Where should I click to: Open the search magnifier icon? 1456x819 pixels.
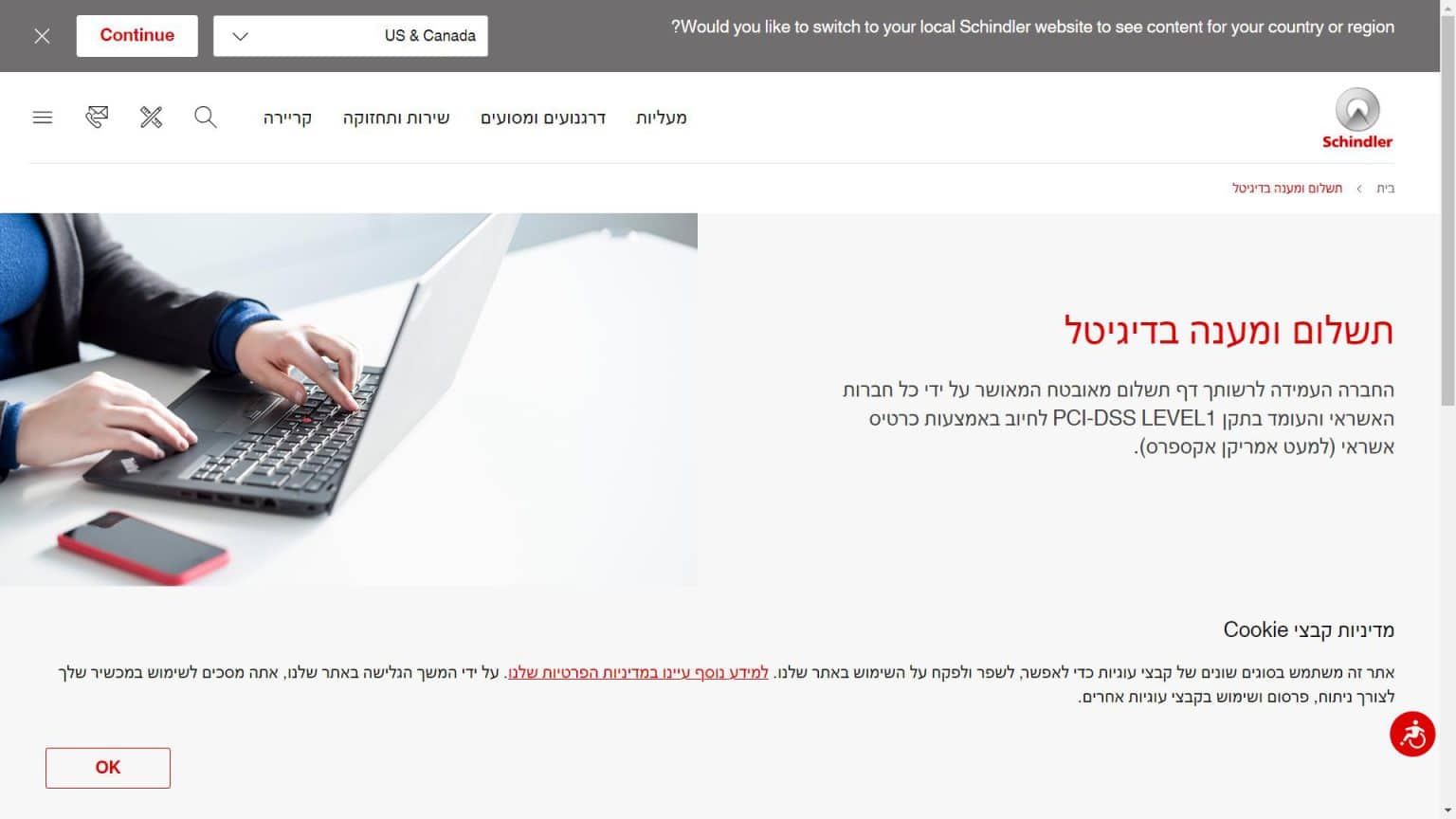(206, 118)
